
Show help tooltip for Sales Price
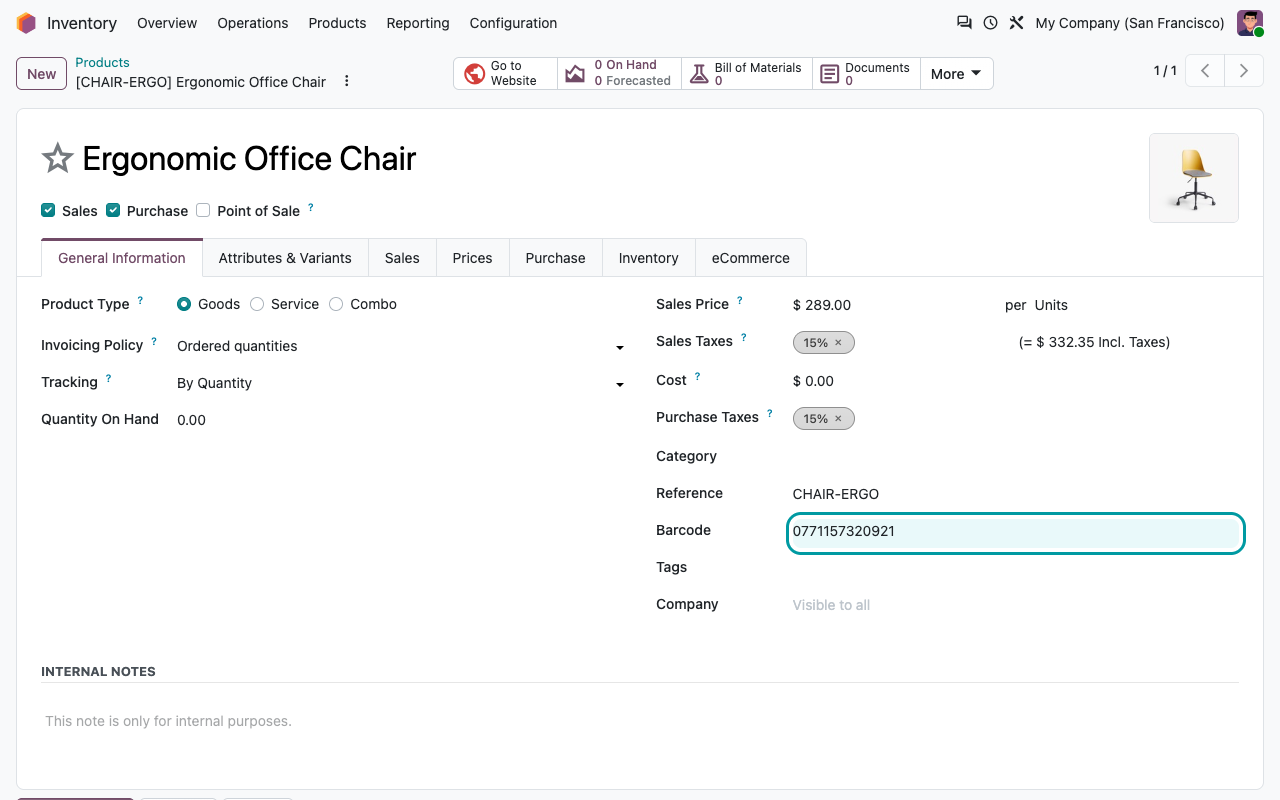(x=740, y=300)
